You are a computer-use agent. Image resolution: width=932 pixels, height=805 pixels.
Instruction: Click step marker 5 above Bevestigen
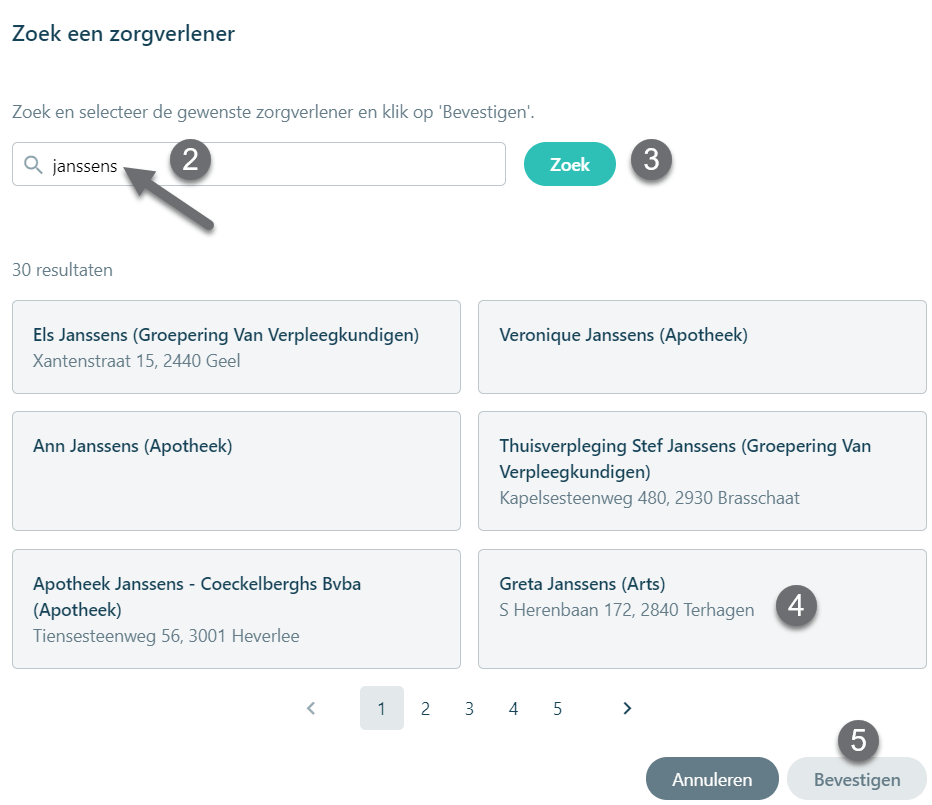coord(858,741)
